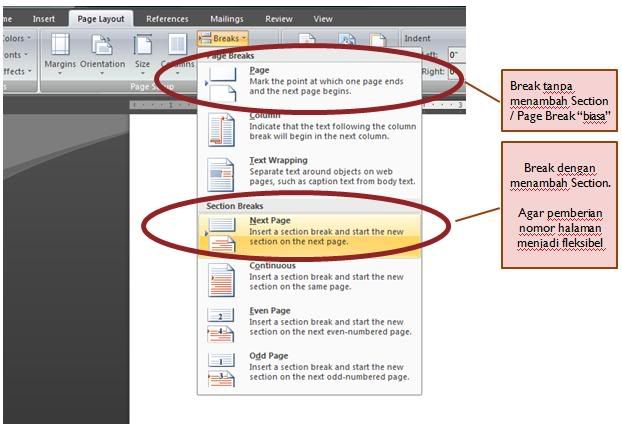Switch to the Review tab
Viewport: 622px width, 441px height.
pos(279,18)
